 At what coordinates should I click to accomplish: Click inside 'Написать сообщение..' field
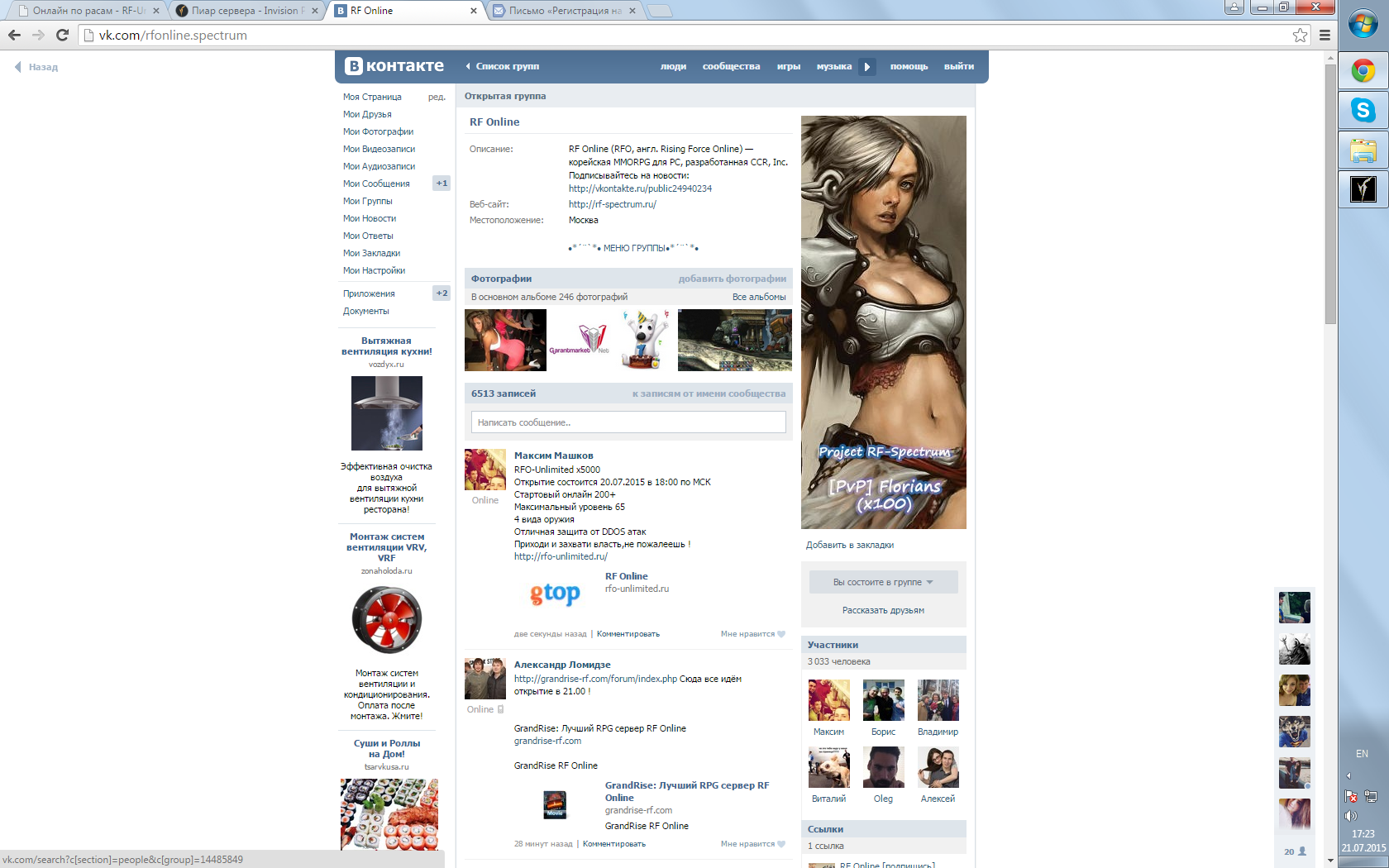pos(628,422)
